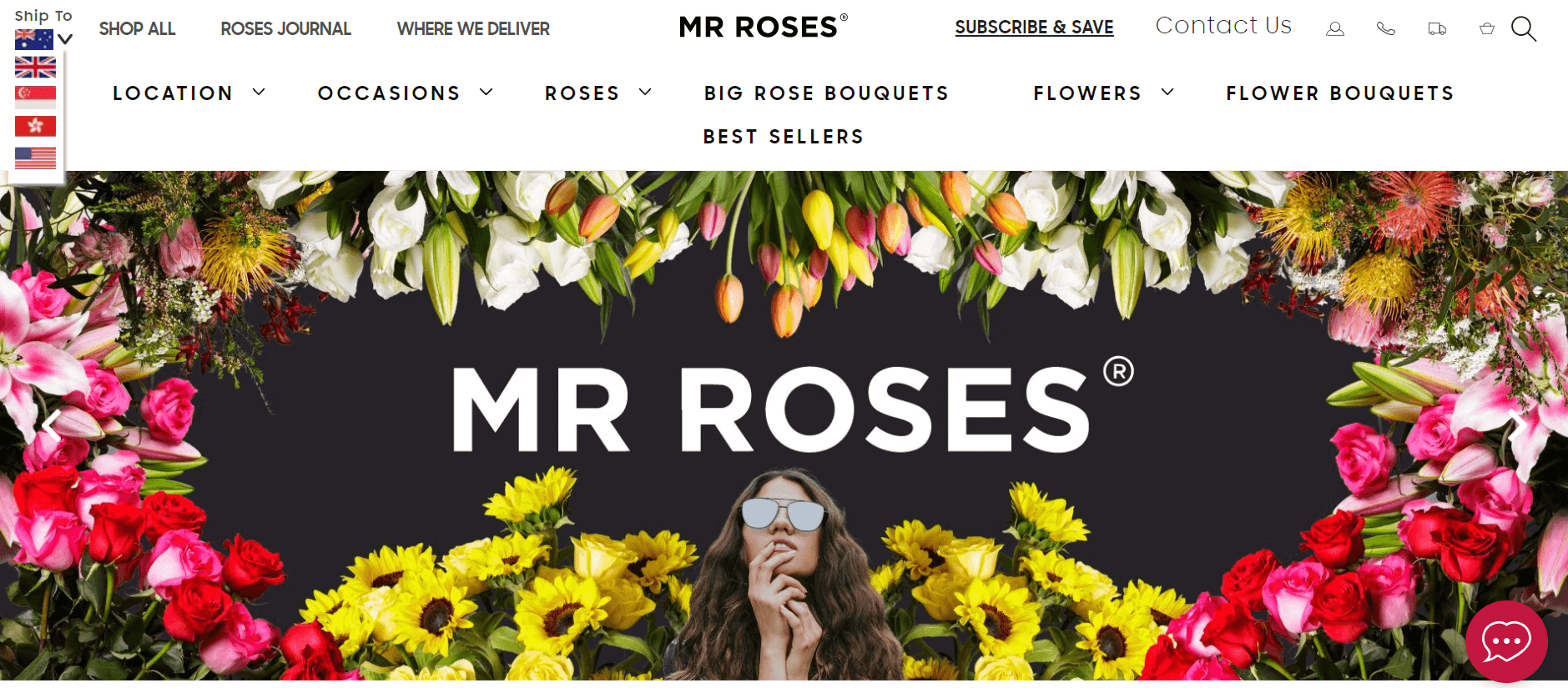The width and height of the screenshot is (1568, 688).
Task: Select the United States flag
Action: 35,158
